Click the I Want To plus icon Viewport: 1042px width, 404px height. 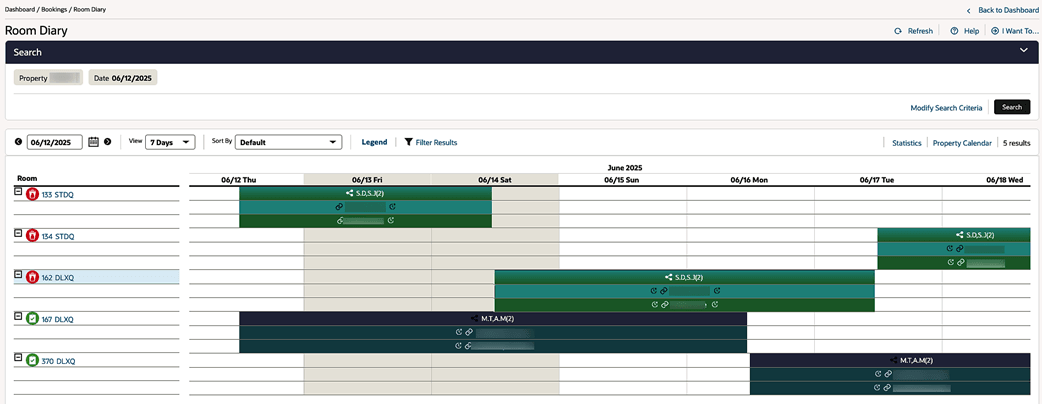point(995,31)
